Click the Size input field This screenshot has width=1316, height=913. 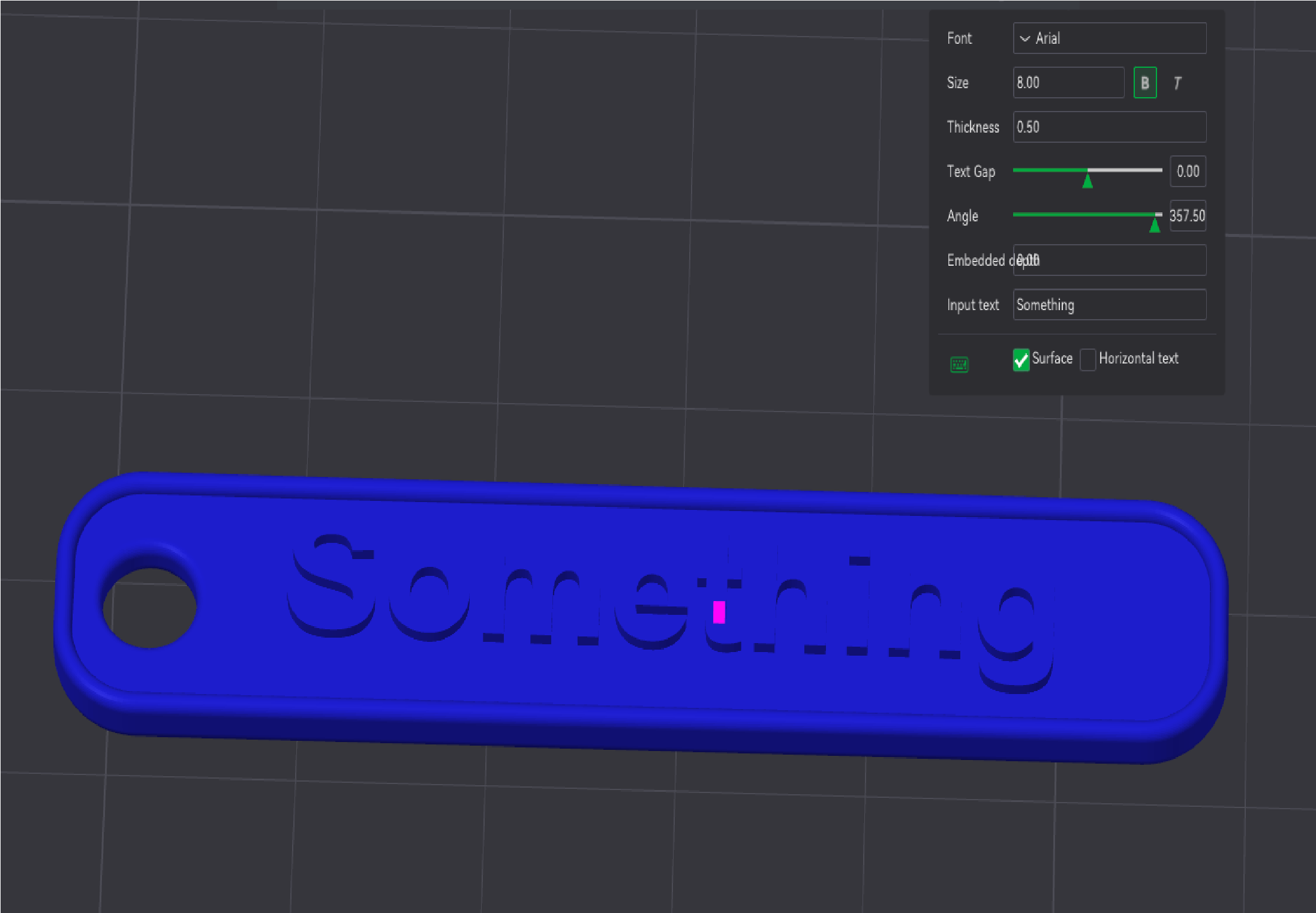pos(1068,83)
